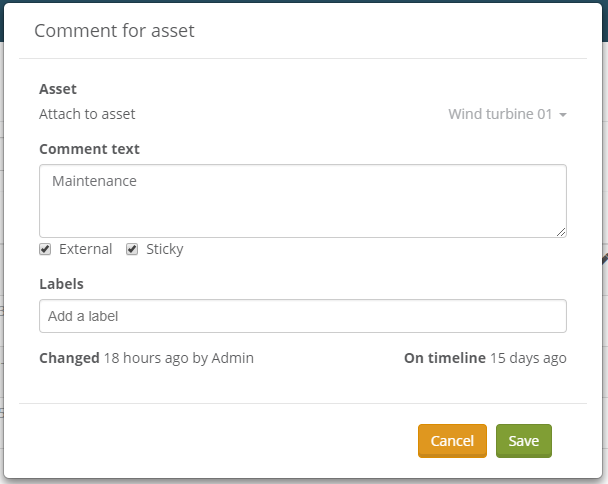The height and width of the screenshot is (484, 608).
Task: Click the comment textarea resize grip
Action: pyautogui.click(x=561, y=232)
